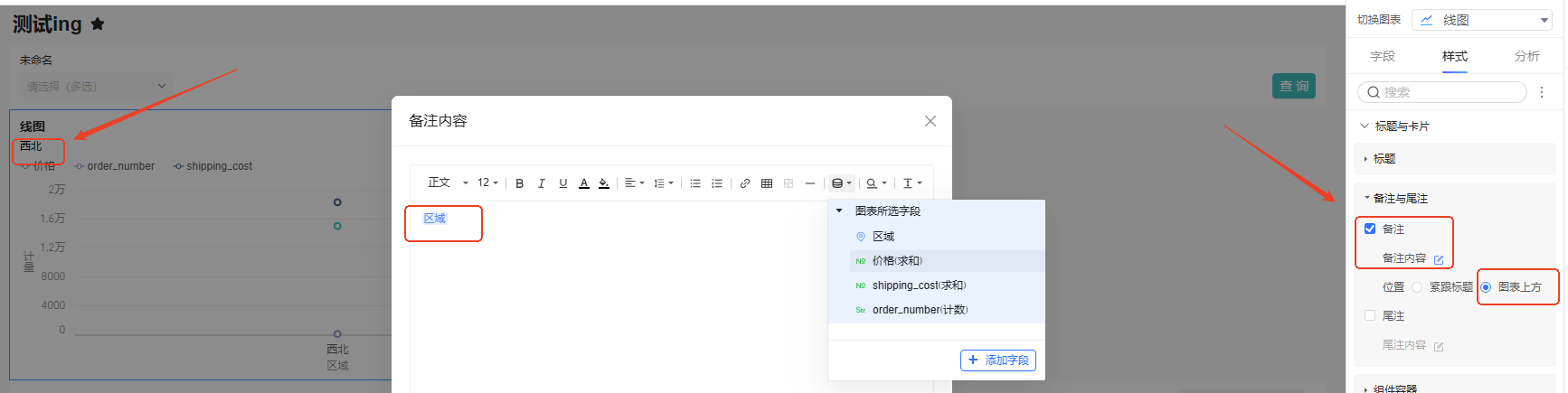This screenshot has width=1568, height=393.
Task: Insert a table into the remark
Action: tap(767, 183)
